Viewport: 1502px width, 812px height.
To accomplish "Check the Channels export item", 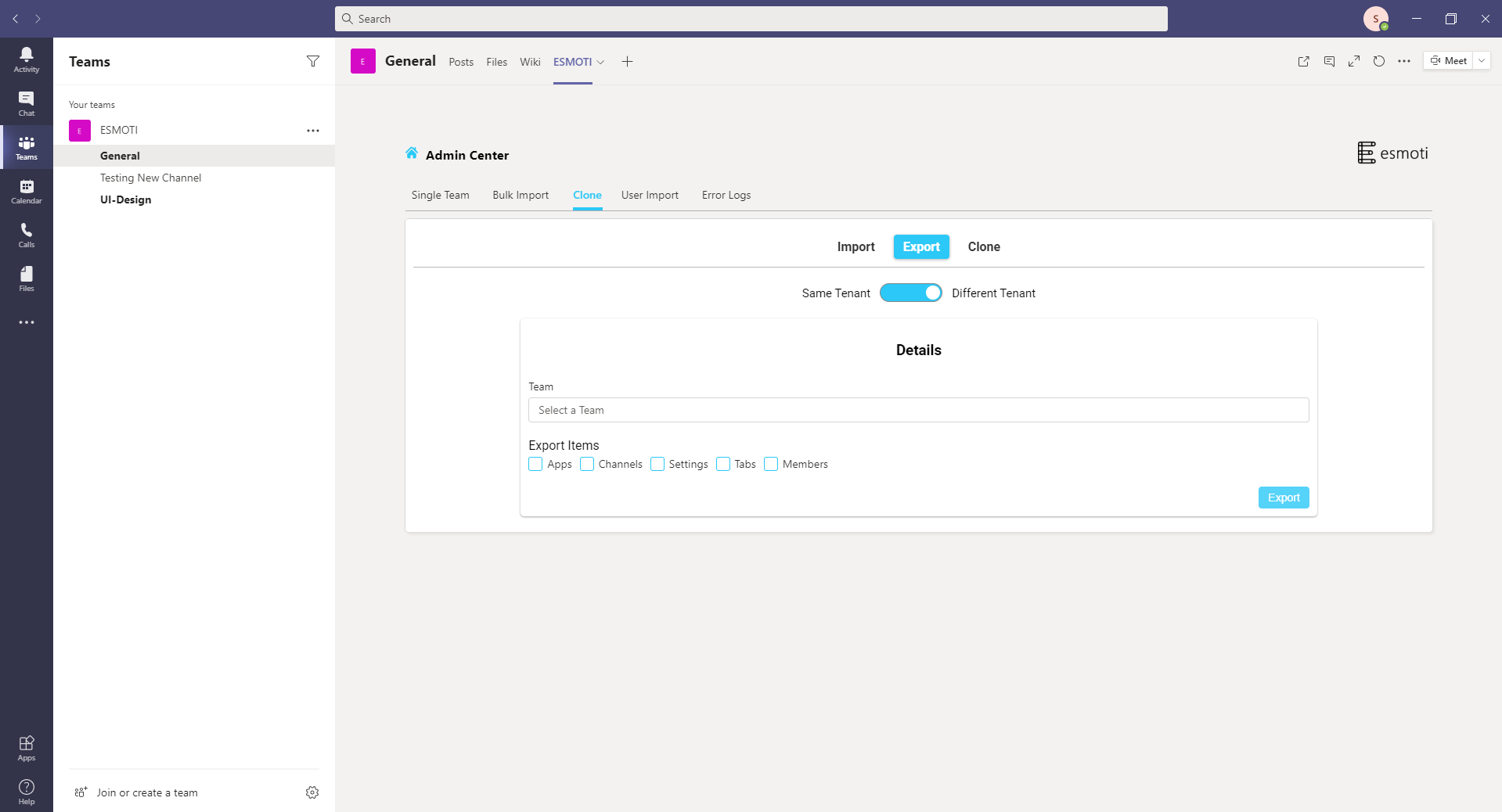I will click(587, 464).
